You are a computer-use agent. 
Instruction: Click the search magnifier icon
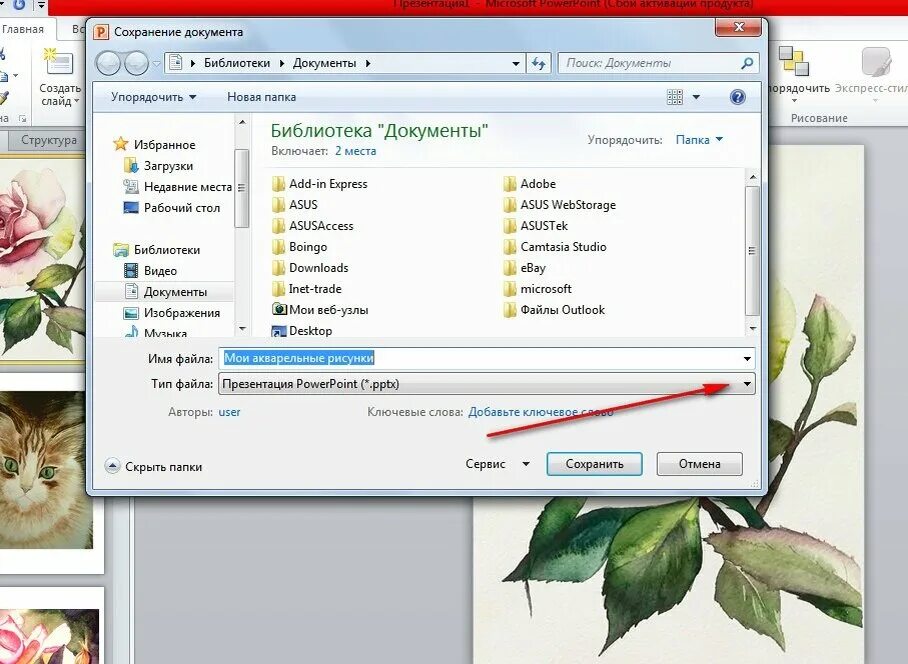pyautogui.click(x=747, y=63)
